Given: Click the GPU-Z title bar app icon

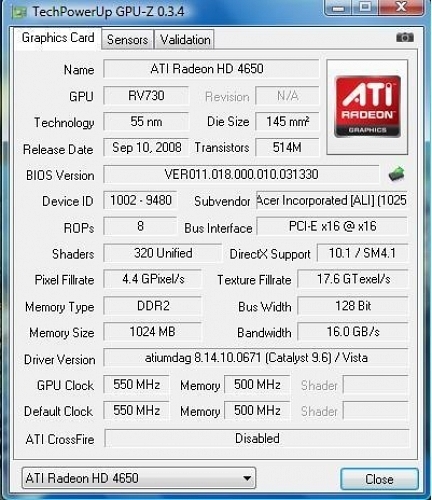Looking at the screenshot, I should [19, 12].
